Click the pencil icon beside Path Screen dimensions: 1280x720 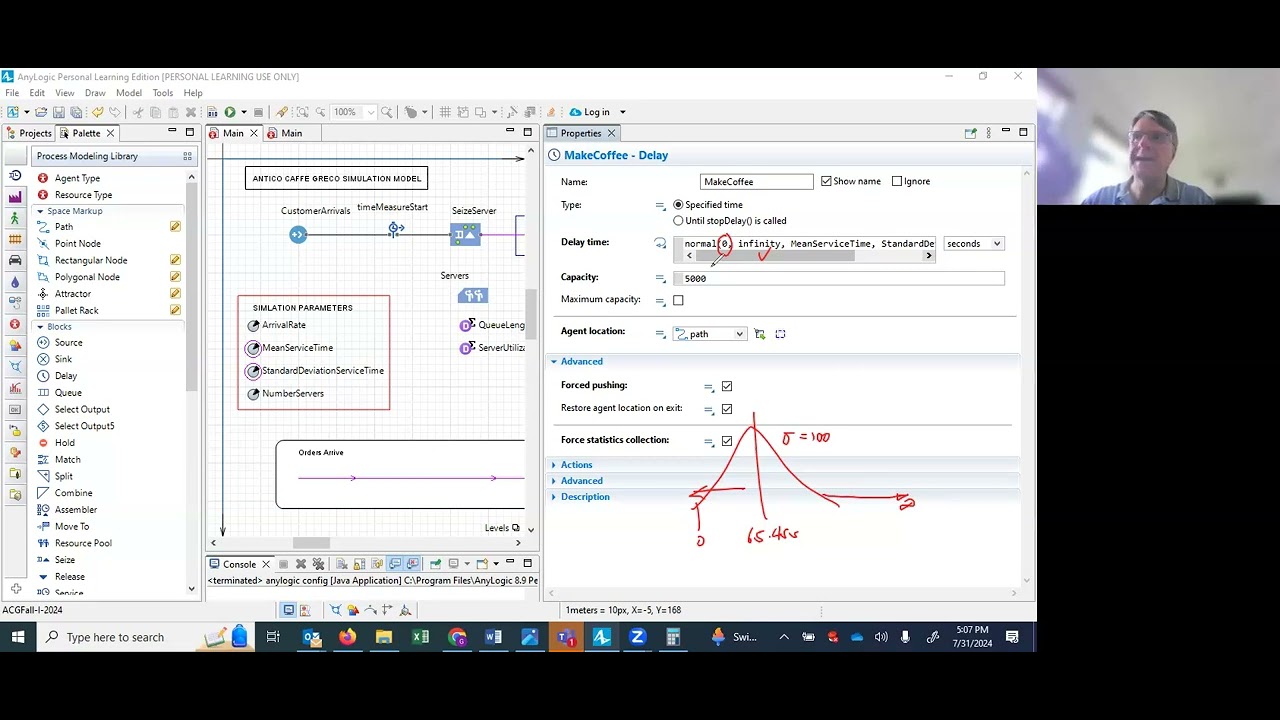pyautogui.click(x=175, y=227)
